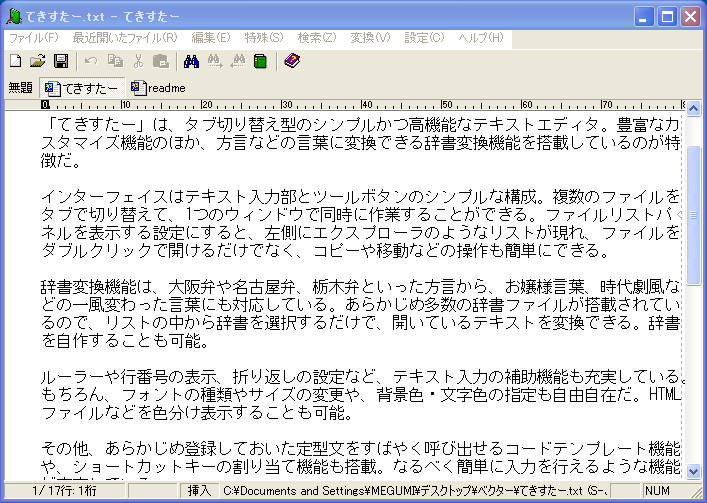707x503 pixels.
Task: Open the 特殊(S) menu
Action: click(264, 38)
